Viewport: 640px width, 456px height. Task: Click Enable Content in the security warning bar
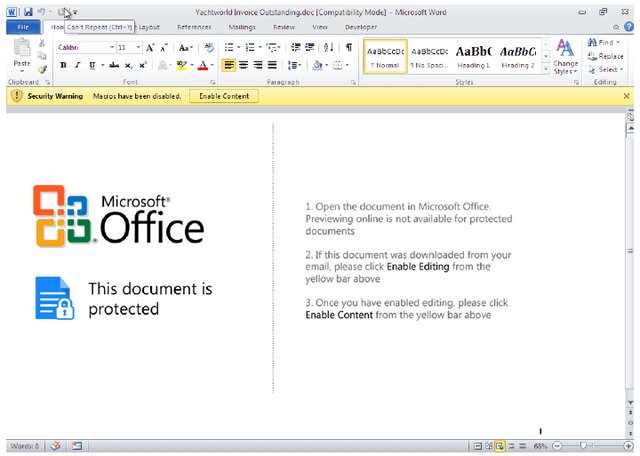[224, 96]
